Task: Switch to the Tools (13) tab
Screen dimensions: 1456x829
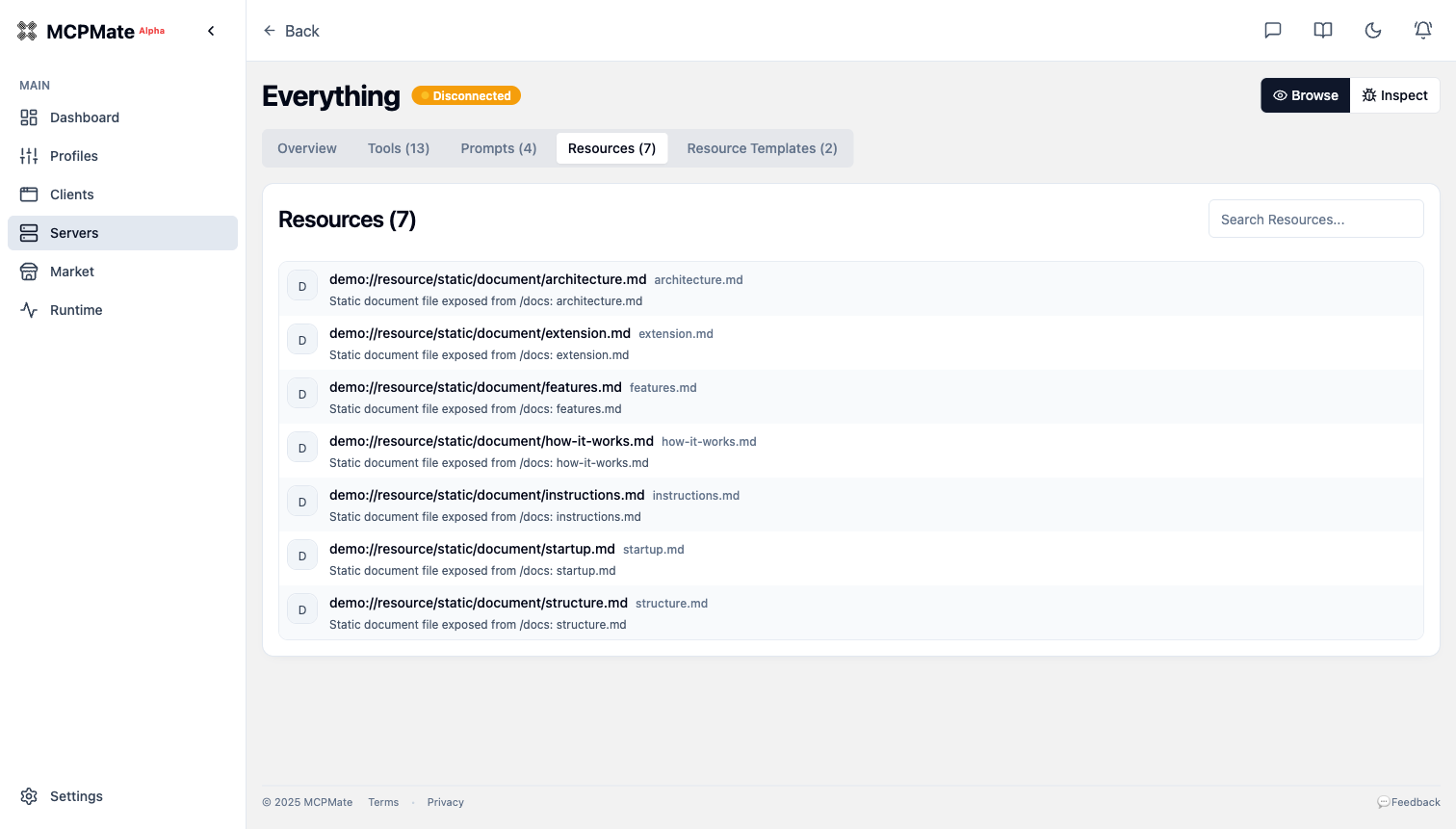Action: tap(399, 148)
